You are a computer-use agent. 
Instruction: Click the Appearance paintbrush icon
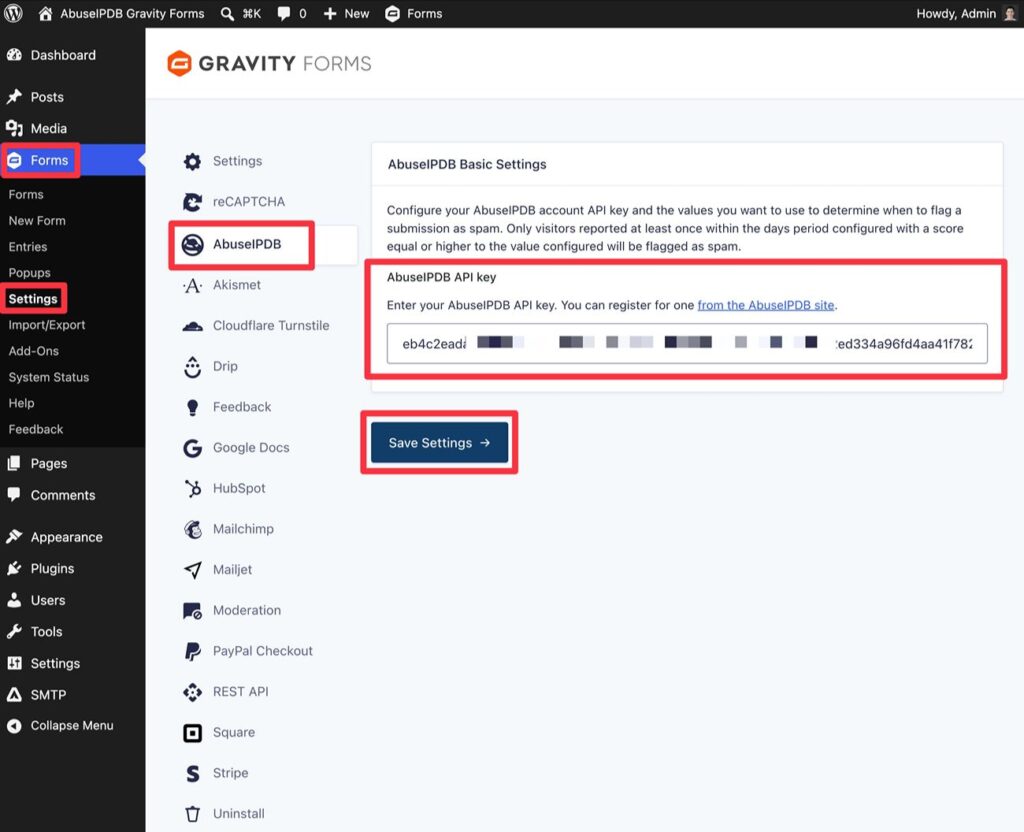[14, 537]
